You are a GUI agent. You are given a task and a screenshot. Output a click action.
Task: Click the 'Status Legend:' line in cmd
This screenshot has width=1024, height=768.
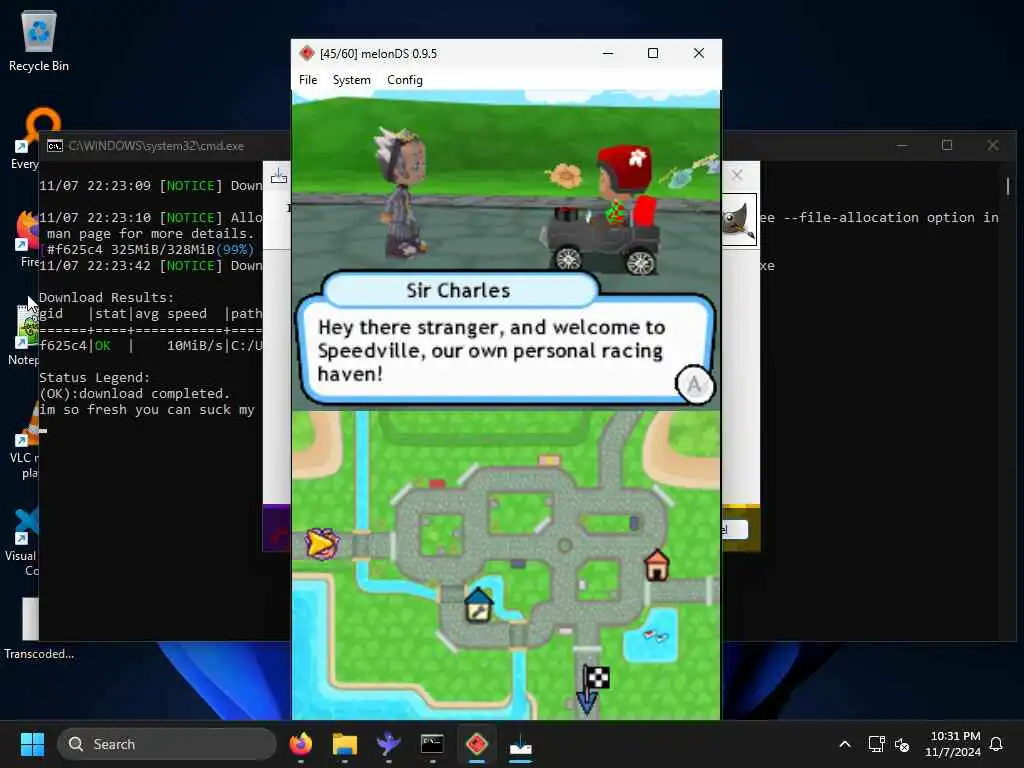point(95,377)
